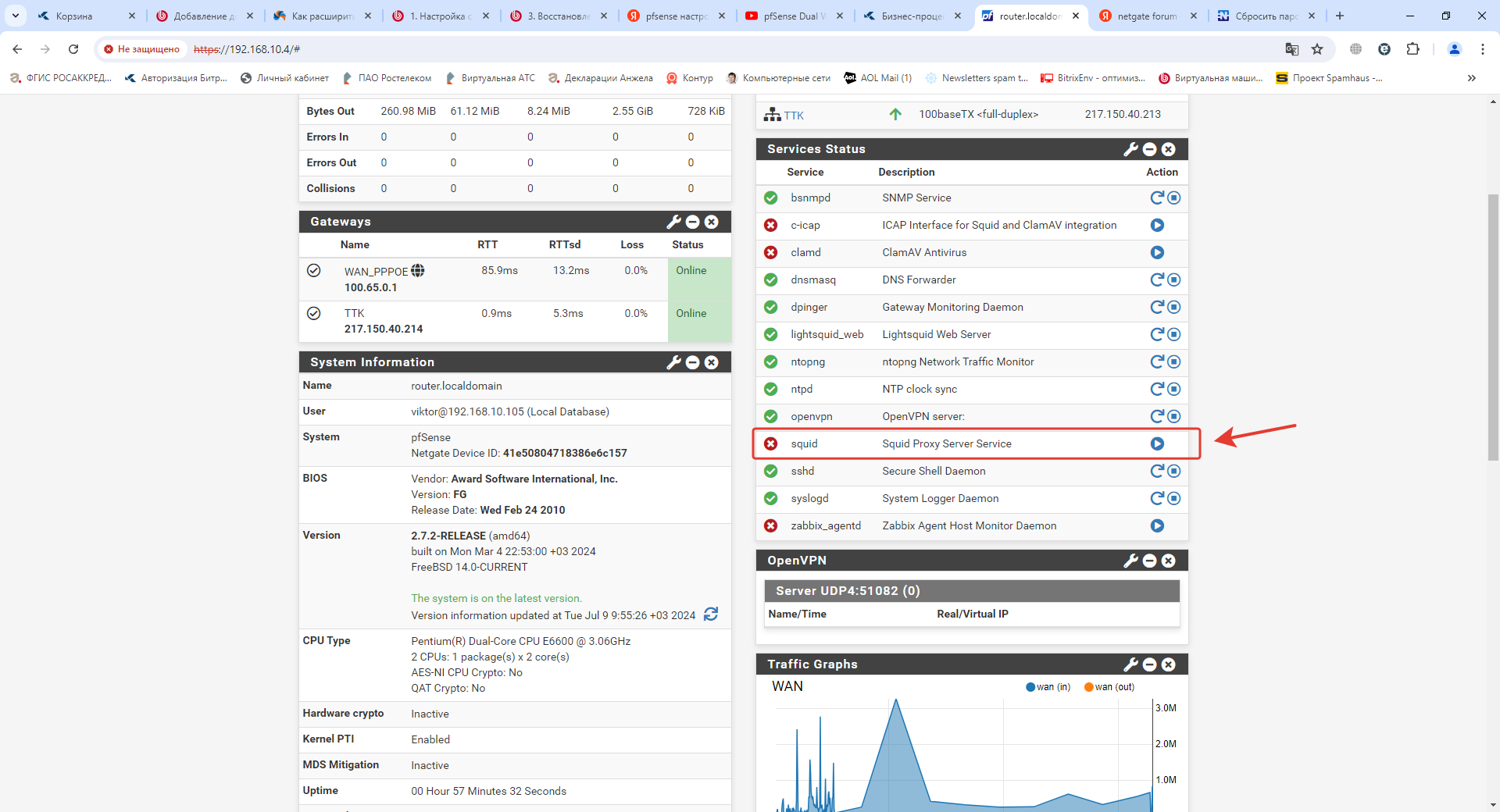Start the clamd ClamAV service
The width and height of the screenshot is (1500, 812).
click(1157, 252)
